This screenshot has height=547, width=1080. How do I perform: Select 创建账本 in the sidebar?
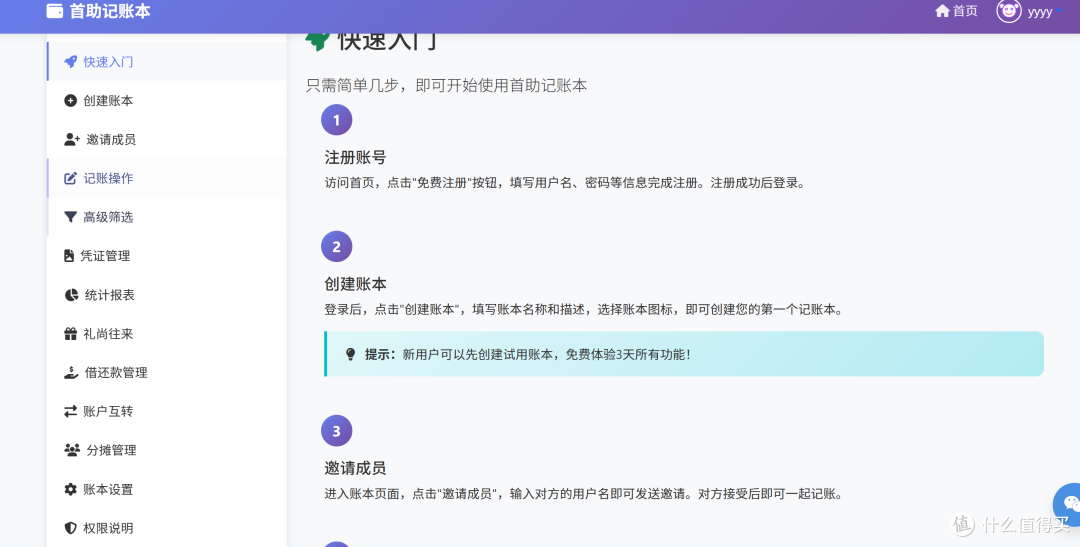167,101
